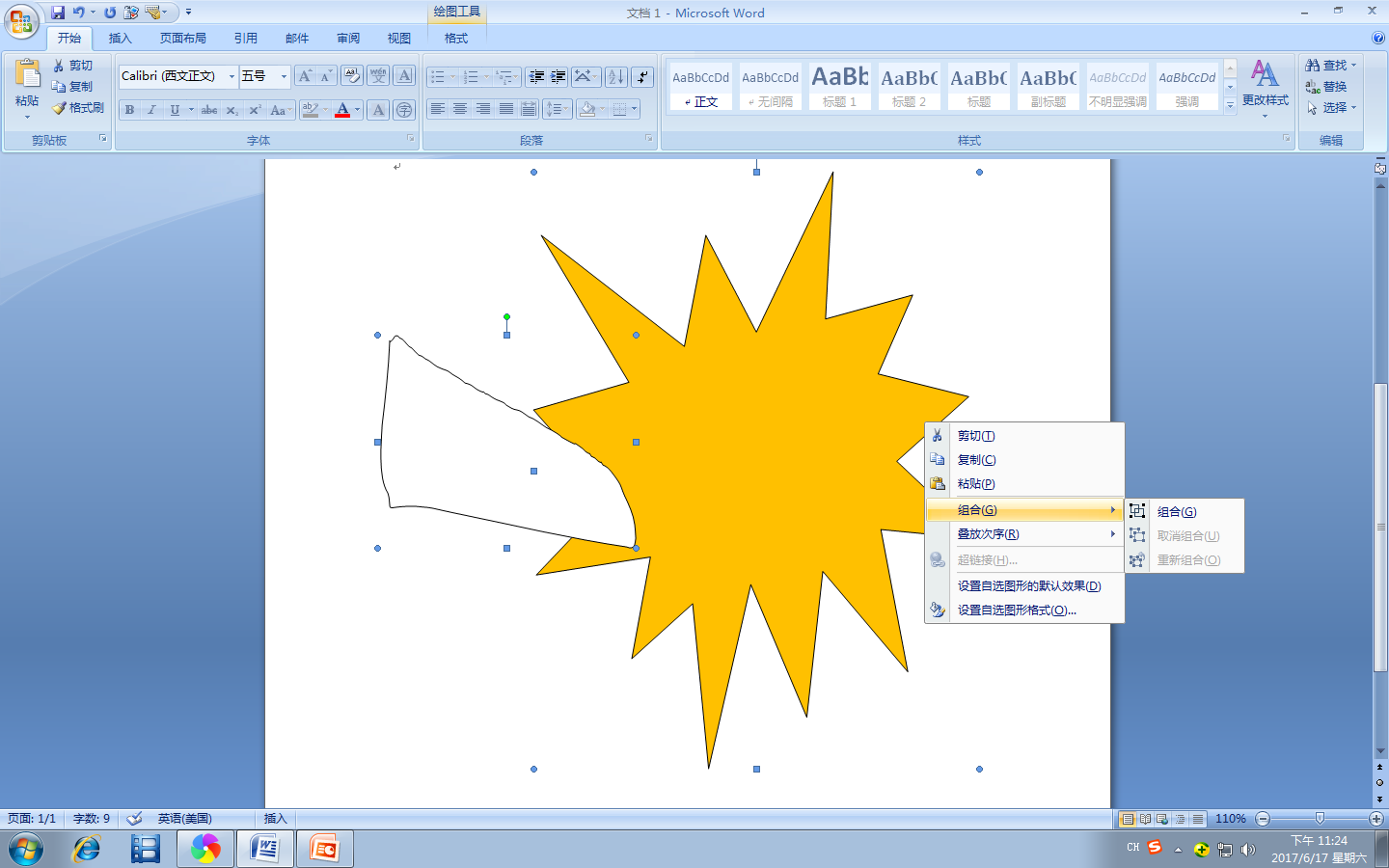Click the Sogou input method tray icon

pos(1155,848)
